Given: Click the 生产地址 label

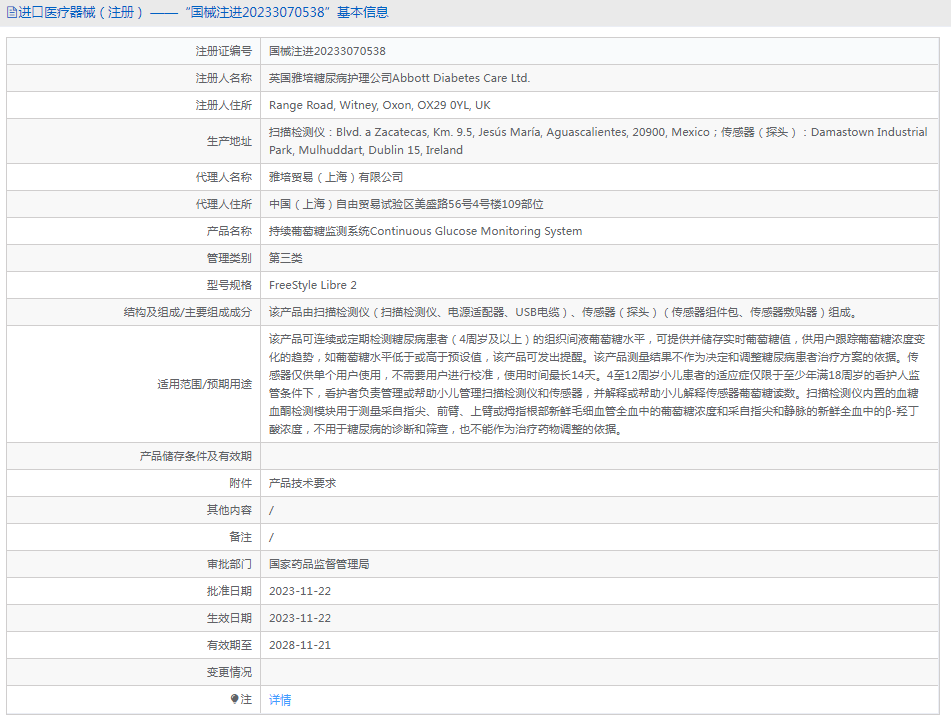Looking at the screenshot, I should click(229, 141).
